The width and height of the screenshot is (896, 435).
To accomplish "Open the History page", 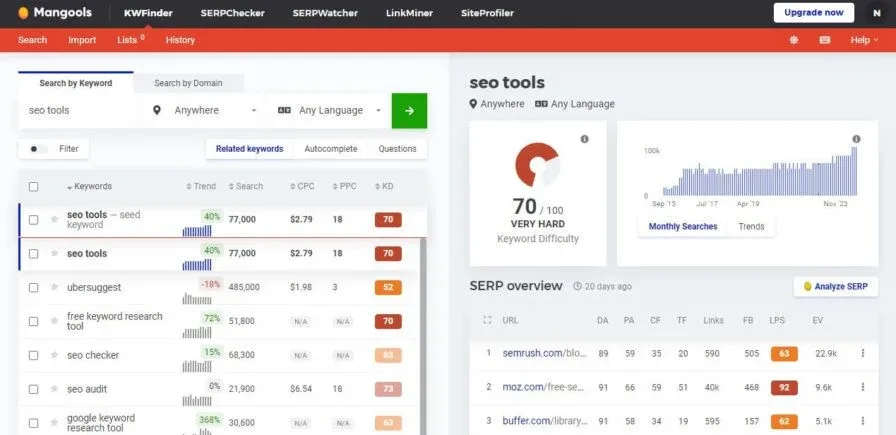I will click(180, 40).
